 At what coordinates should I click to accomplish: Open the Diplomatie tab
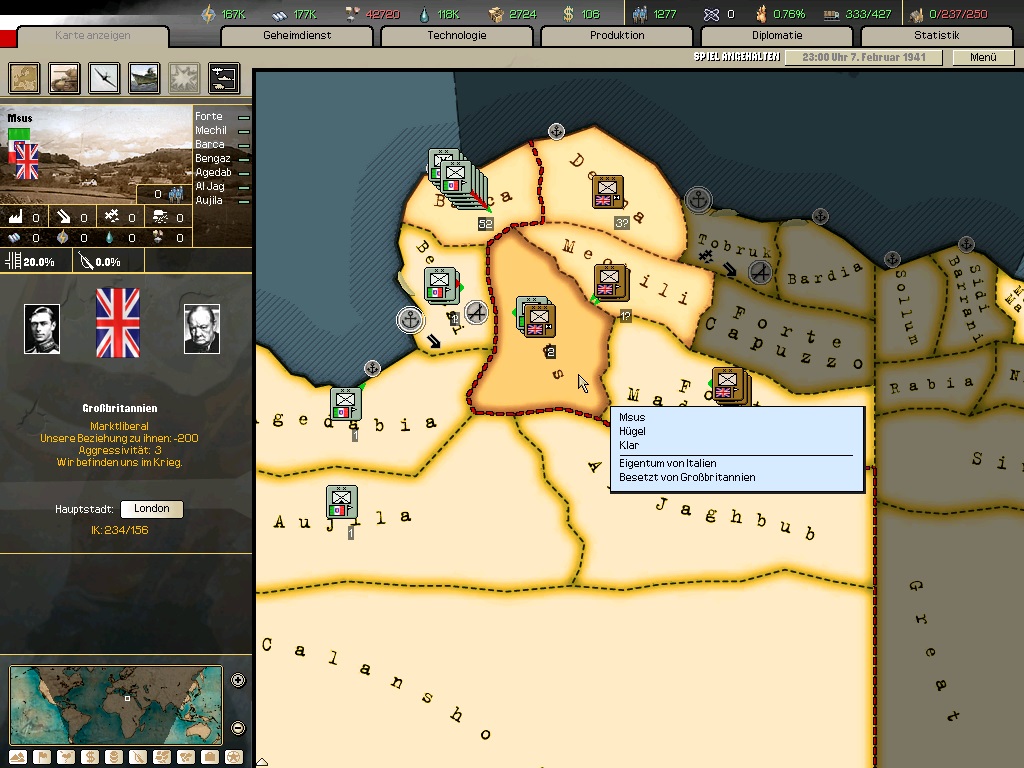[x=776, y=36]
